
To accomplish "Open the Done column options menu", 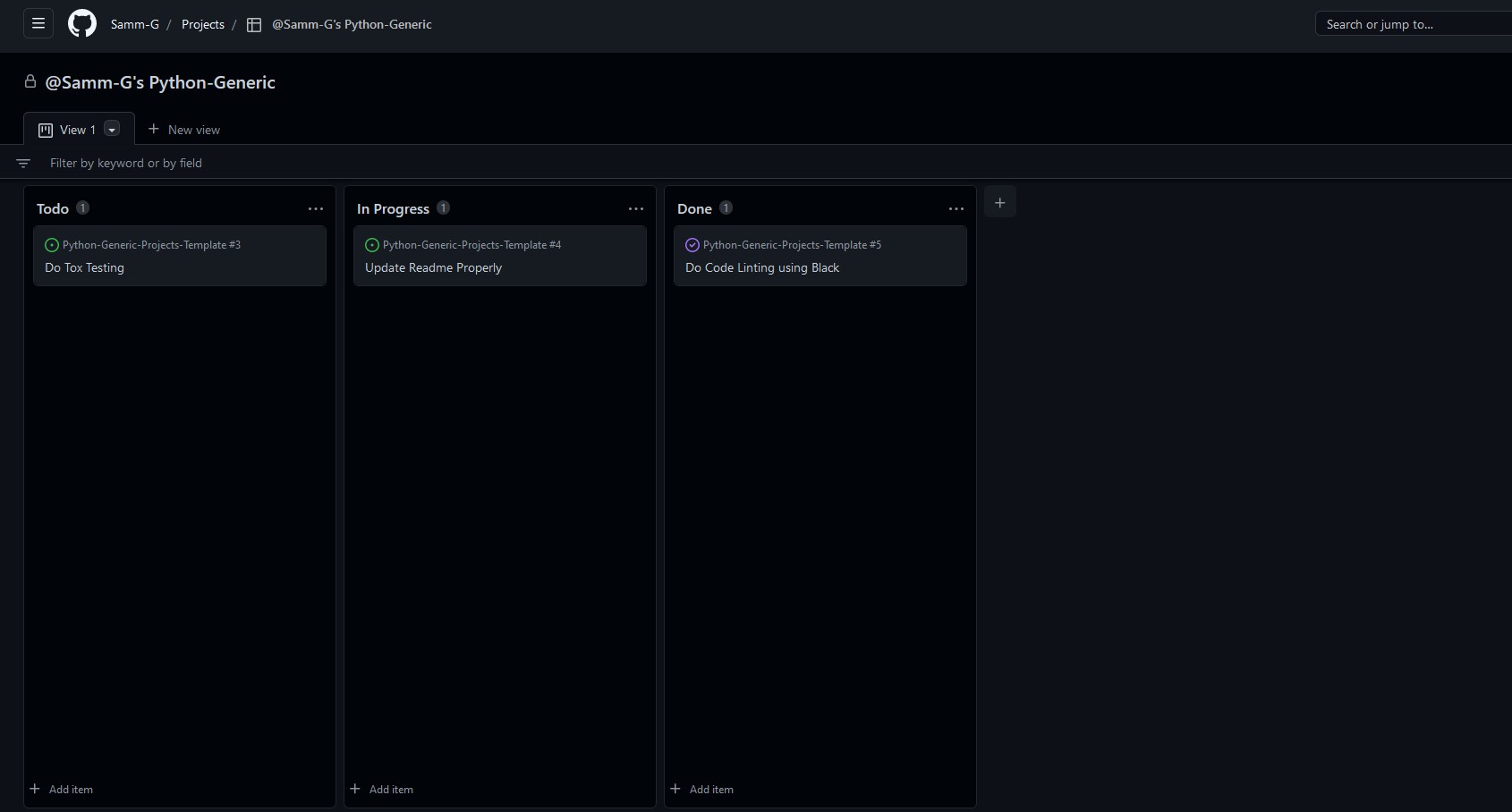I will [956, 208].
